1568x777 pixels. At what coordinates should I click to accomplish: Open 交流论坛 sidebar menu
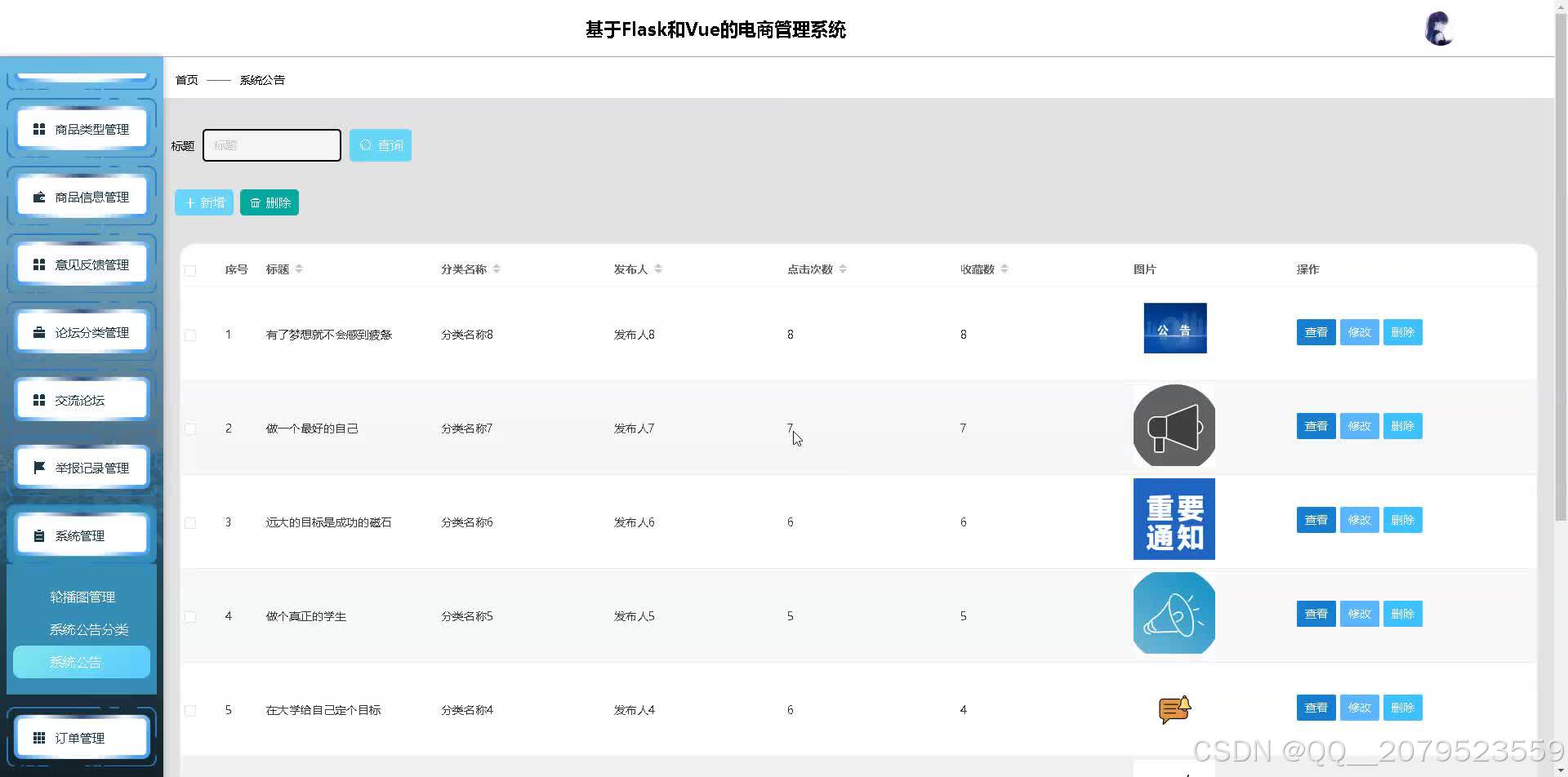point(82,400)
